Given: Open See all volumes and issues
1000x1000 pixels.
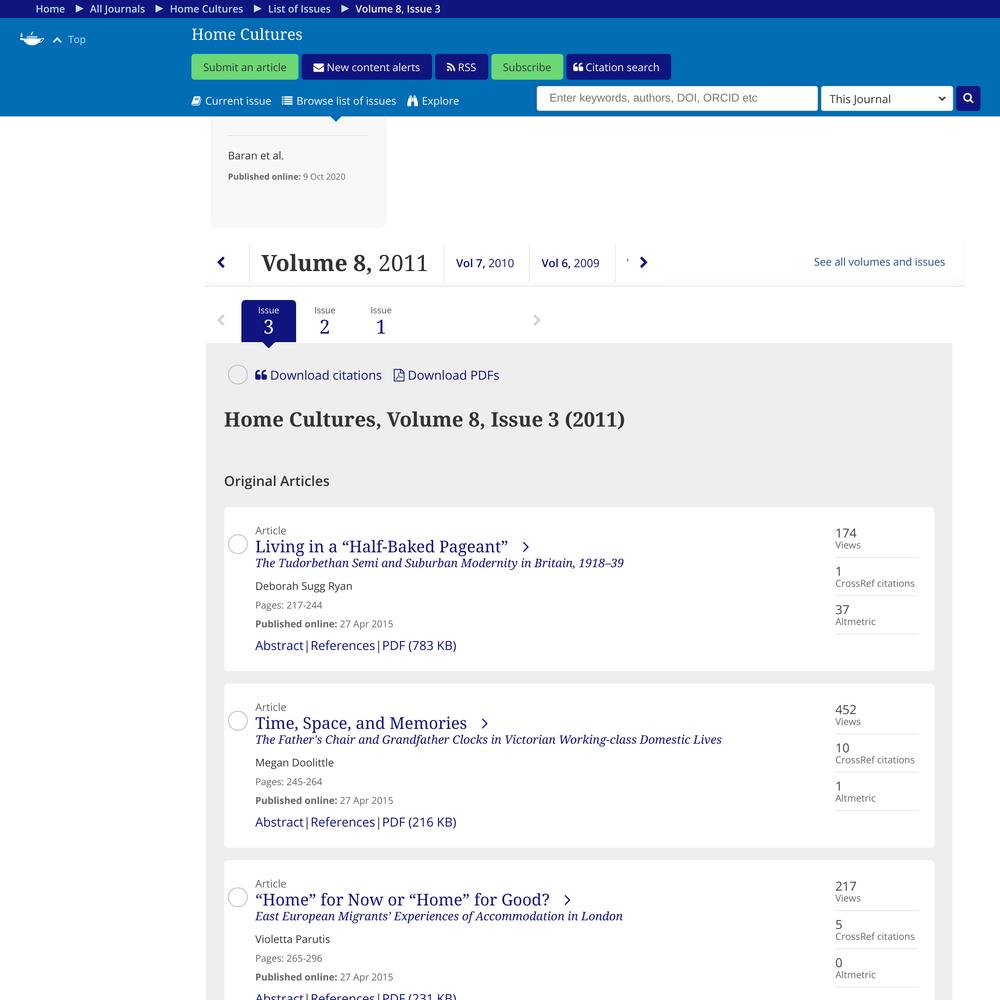Looking at the screenshot, I should [x=879, y=262].
